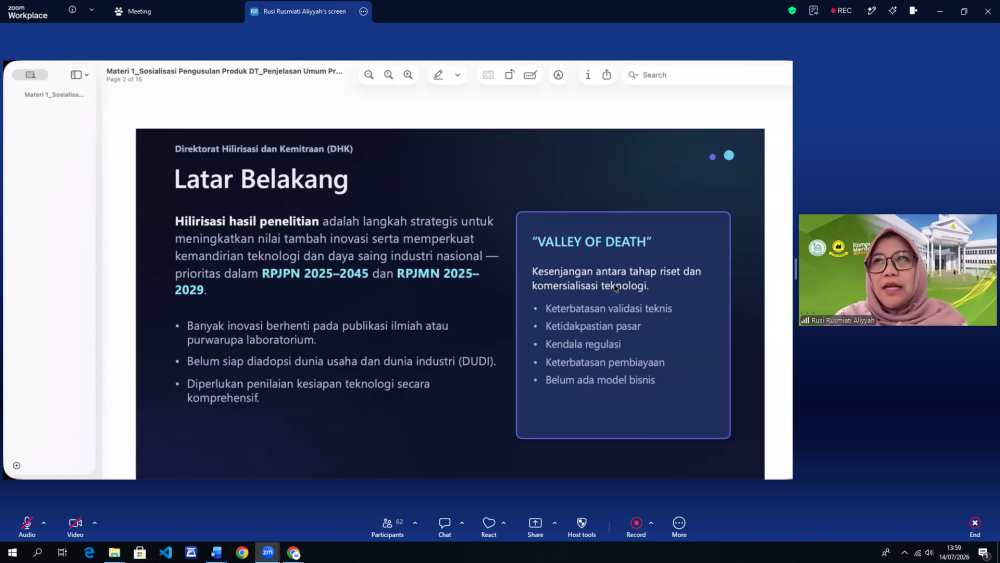Select the markup pen tool in PDF viewer

438,75
